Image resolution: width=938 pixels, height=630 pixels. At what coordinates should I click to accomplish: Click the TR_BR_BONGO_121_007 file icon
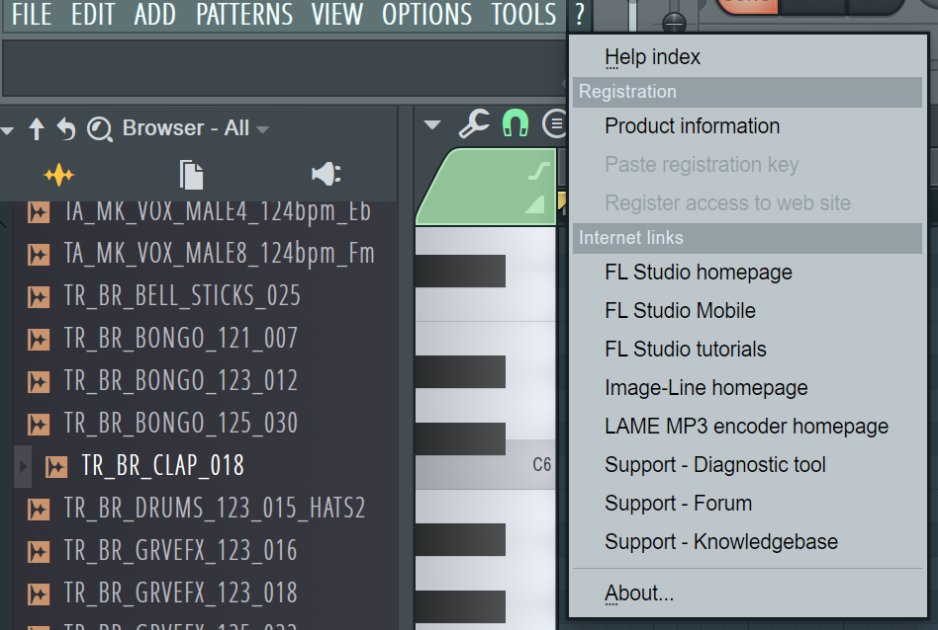[x=38, y=339]
